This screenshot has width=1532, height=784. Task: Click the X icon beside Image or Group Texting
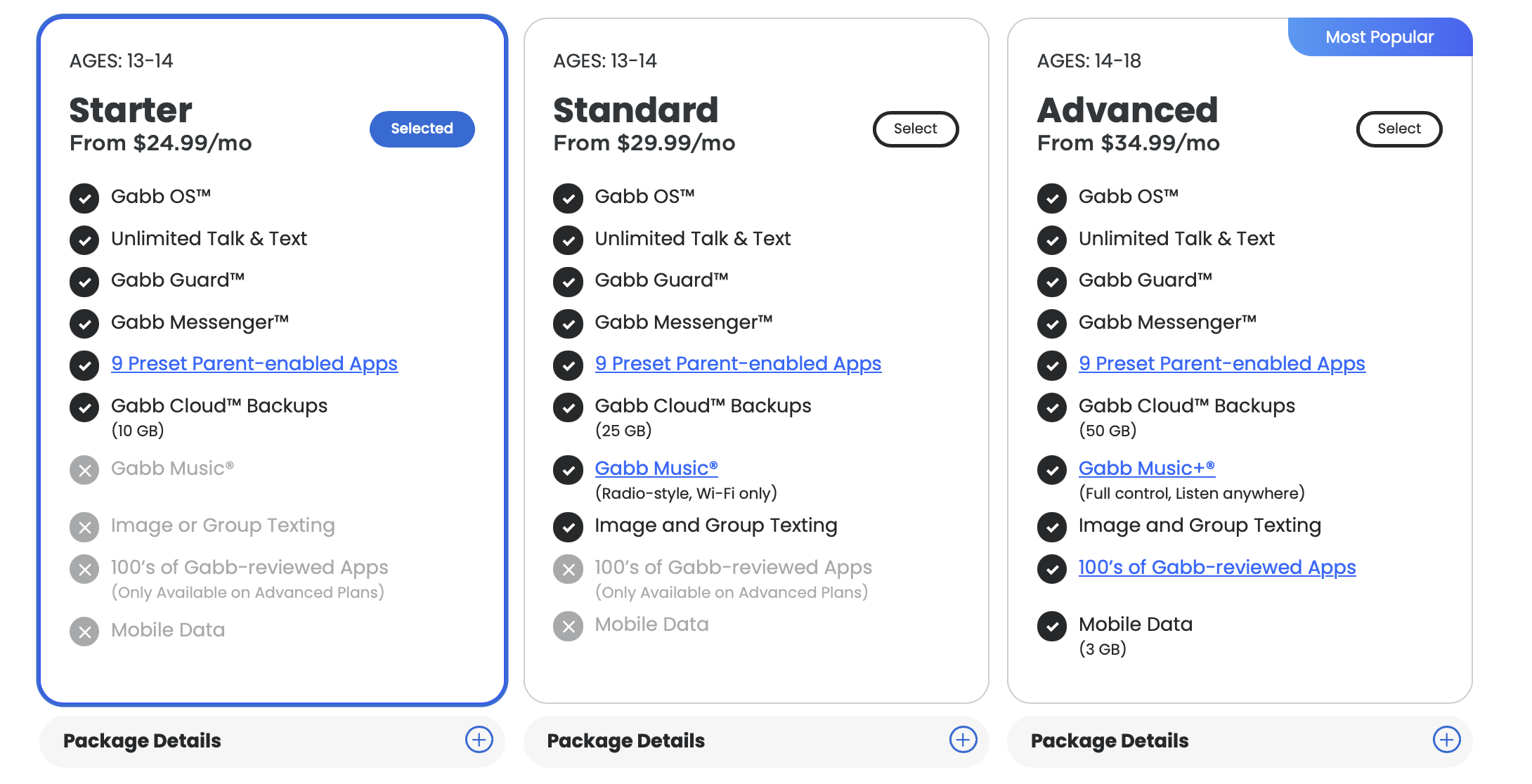pyautogui.click(x=84, y=527)
